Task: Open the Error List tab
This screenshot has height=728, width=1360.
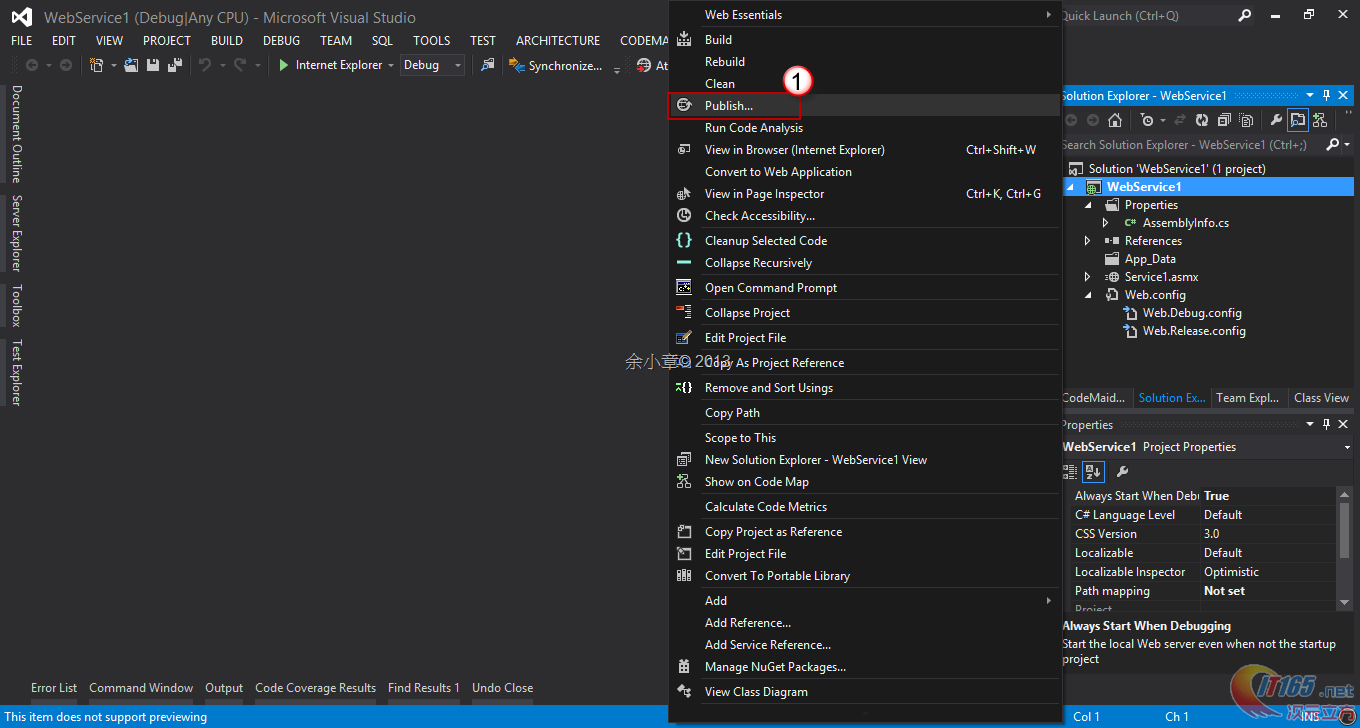Action: [54, 688]
